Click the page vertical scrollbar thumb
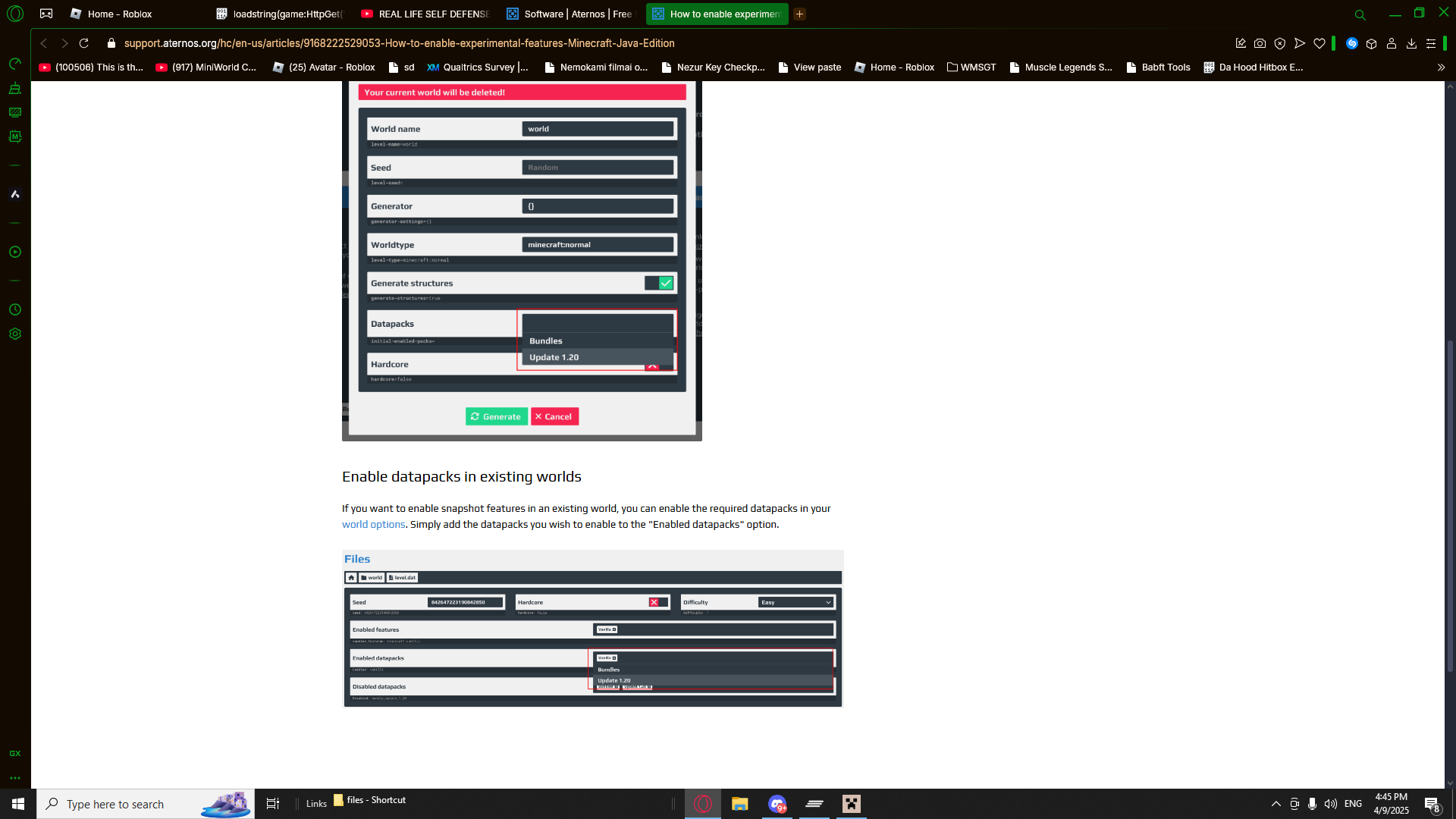Screen dimensions: 1456x819 [1450, 507]
